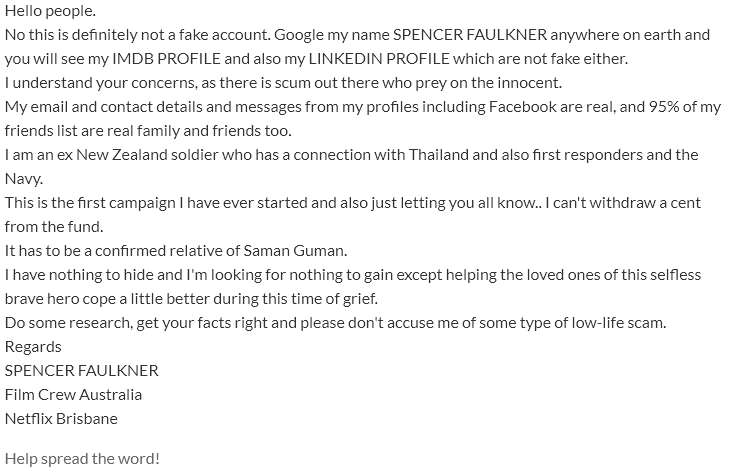Click the '95%' figure in the text
Screen dimensions: 731x472
663,107
